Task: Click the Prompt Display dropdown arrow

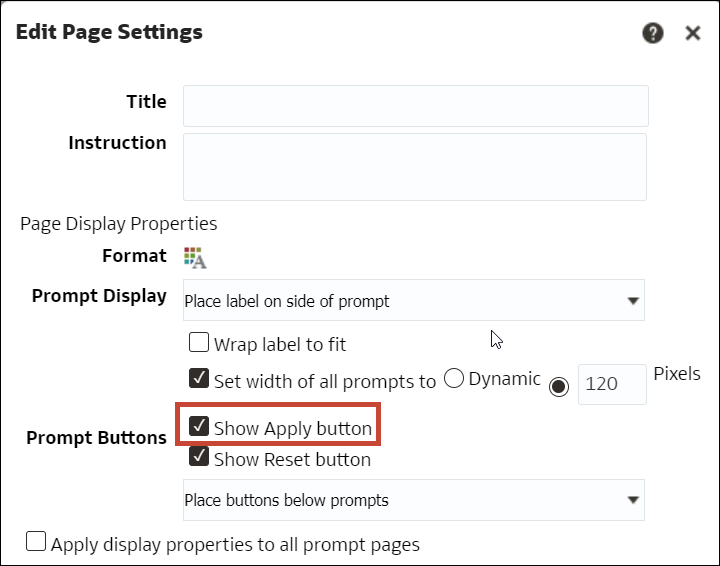Action: click(632, 300)
